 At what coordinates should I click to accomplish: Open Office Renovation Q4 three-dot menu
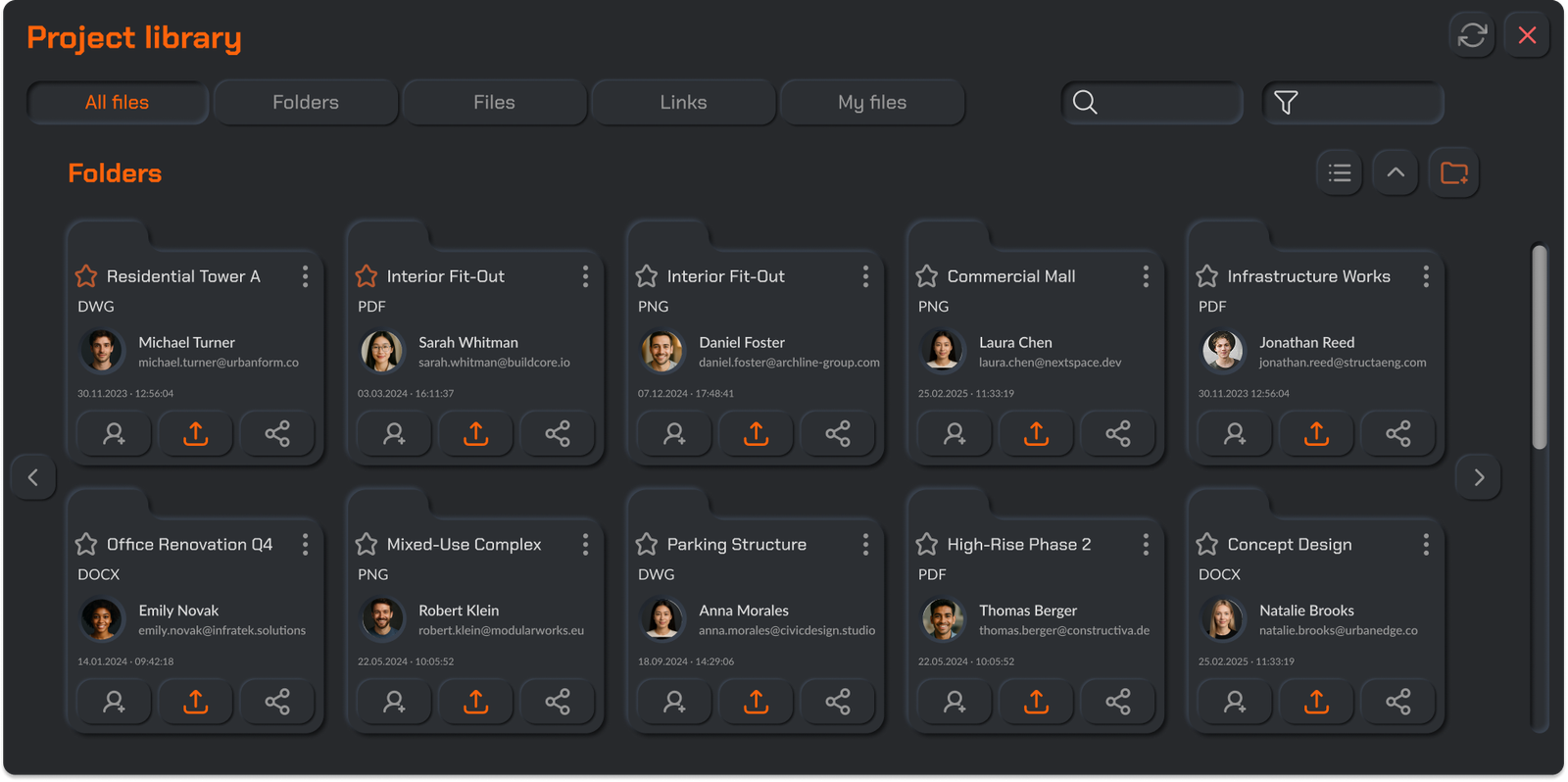tap(306, 544)
